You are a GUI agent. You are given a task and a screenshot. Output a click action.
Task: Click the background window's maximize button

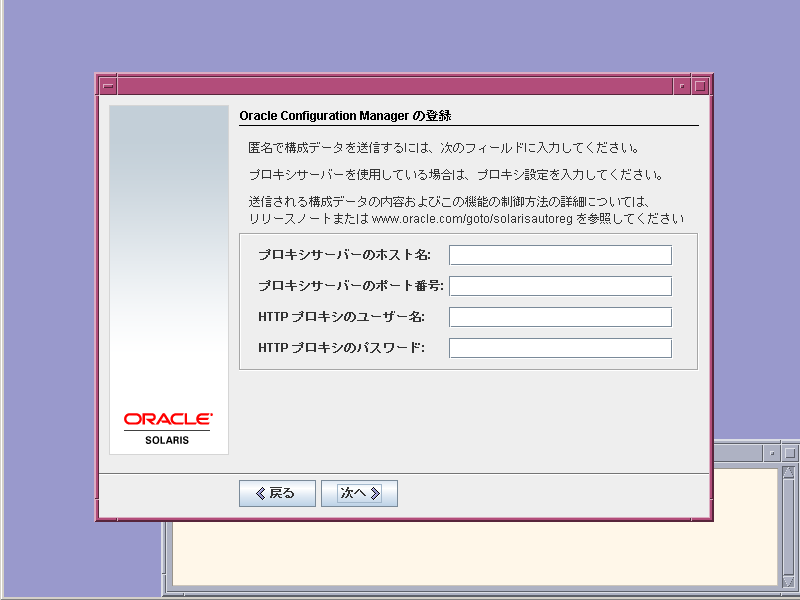pyautogui.click(x=790, y=453)
